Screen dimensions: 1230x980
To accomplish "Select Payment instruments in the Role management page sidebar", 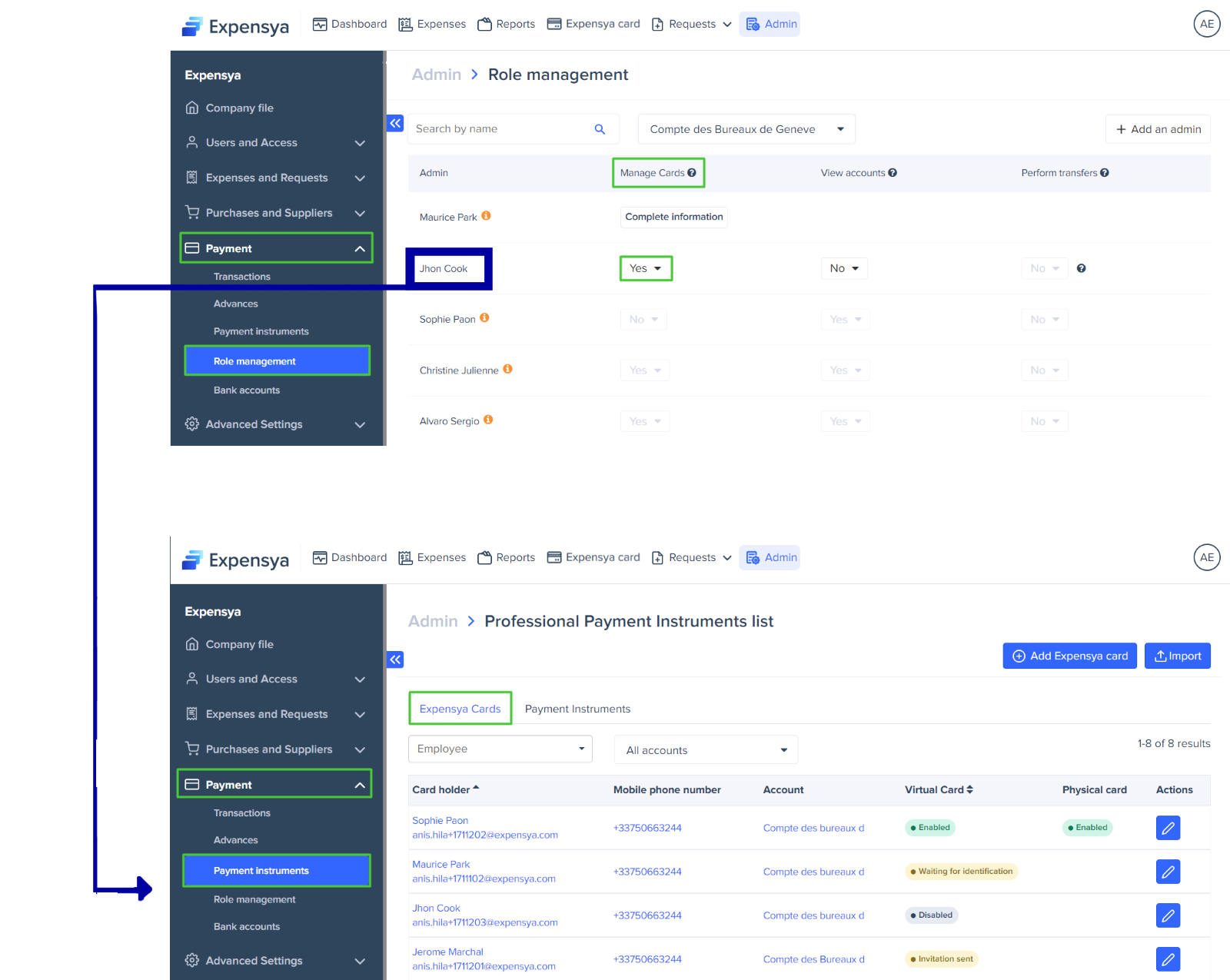I will point(261,331).
